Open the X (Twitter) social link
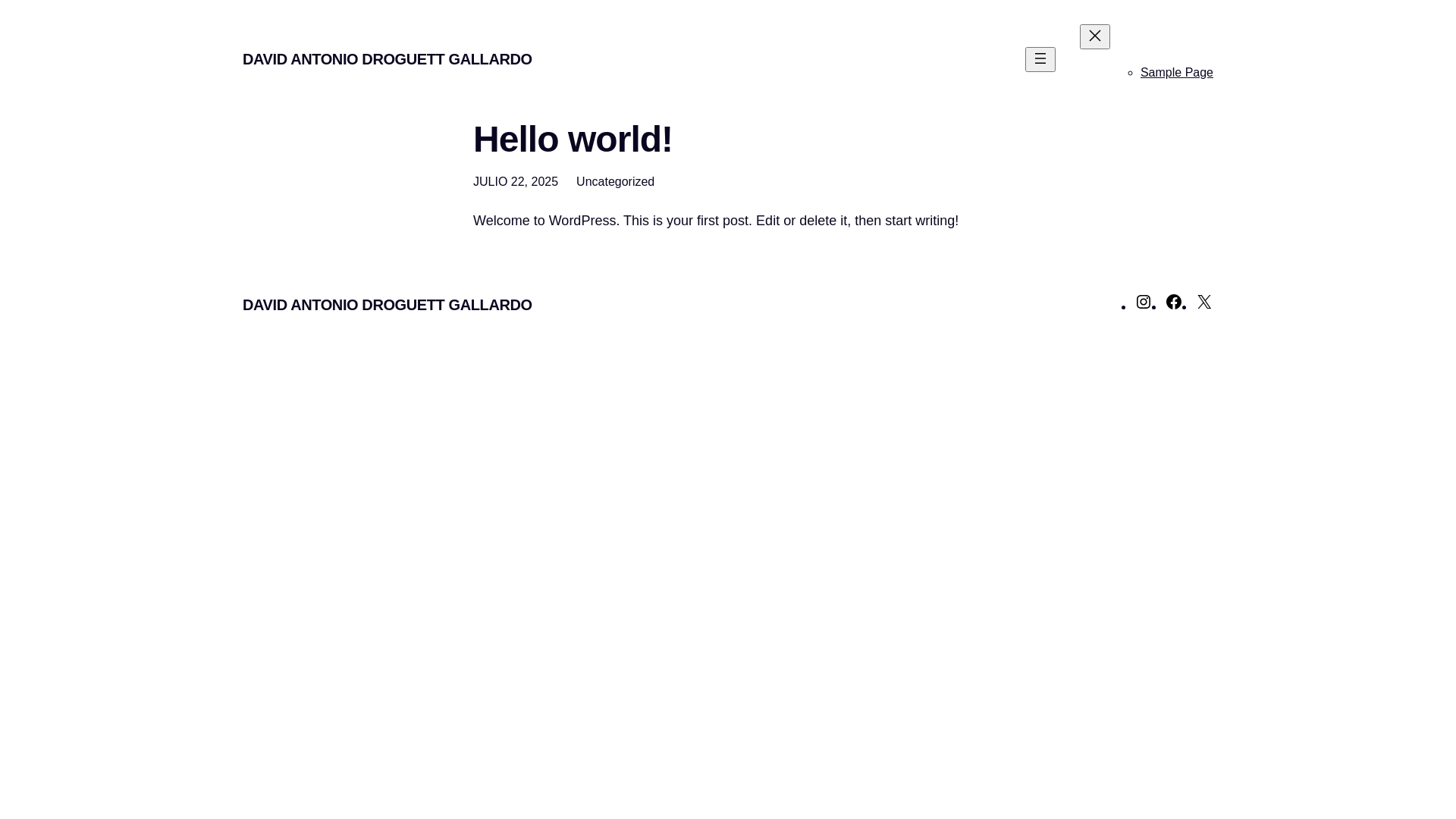The height and width of the screenshot is (819, 1456). (1204, 302)
